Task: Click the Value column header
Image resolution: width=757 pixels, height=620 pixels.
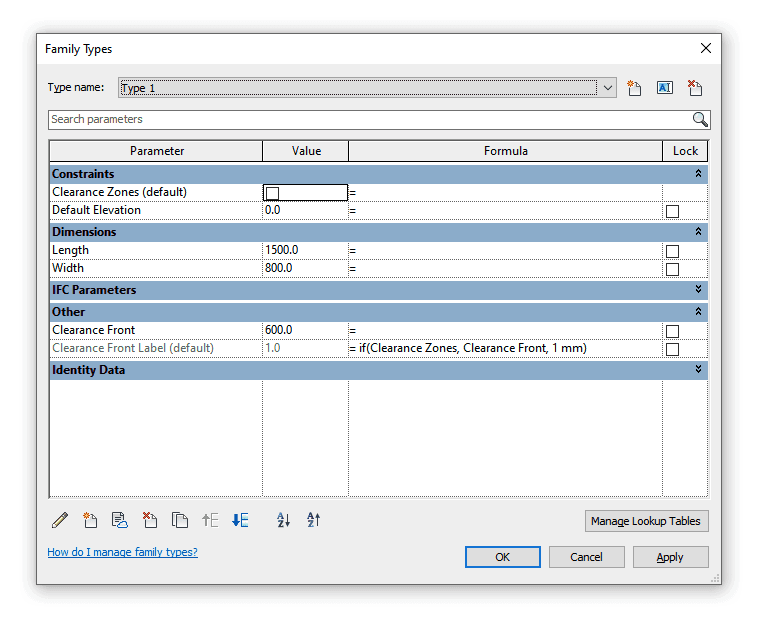Action: click(306, 151)
